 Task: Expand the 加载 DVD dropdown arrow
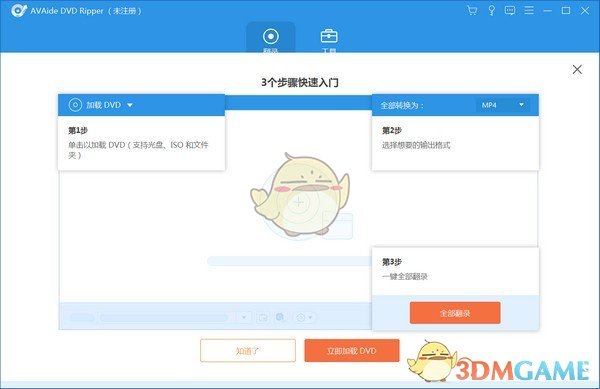(x=130, y=105)
